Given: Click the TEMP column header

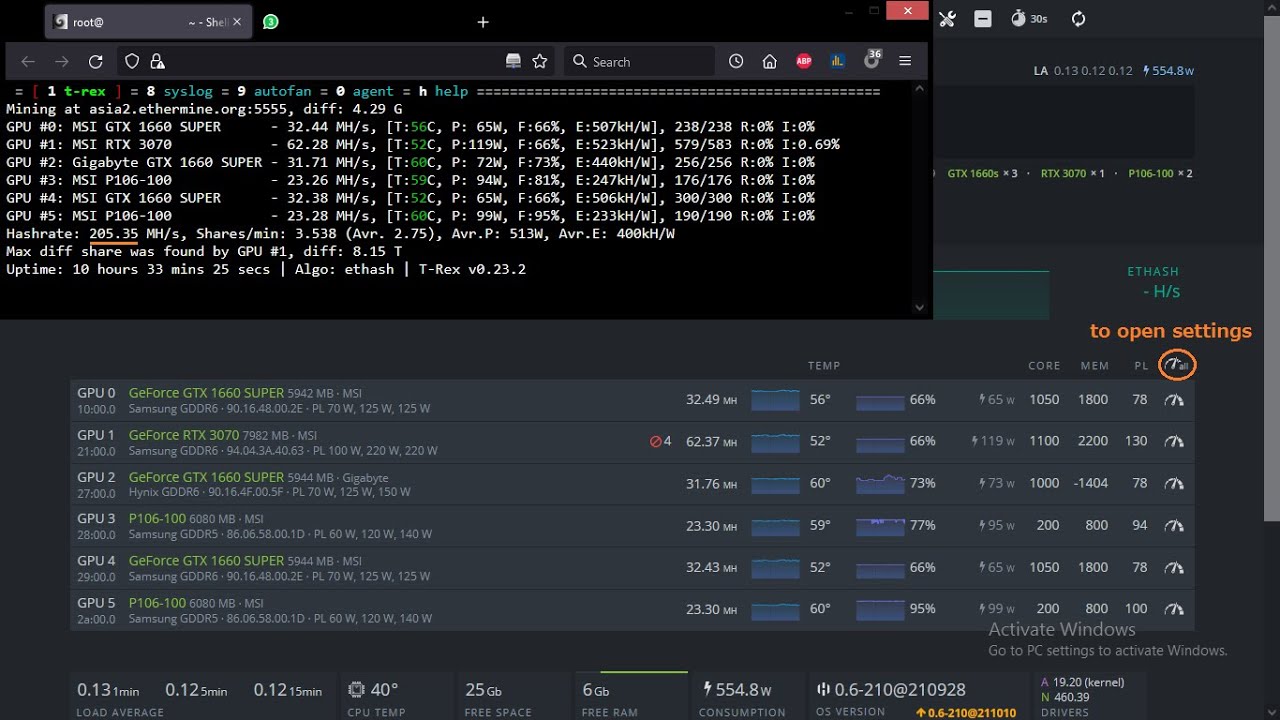Looking at the screenshot, I should pos(824,366).
